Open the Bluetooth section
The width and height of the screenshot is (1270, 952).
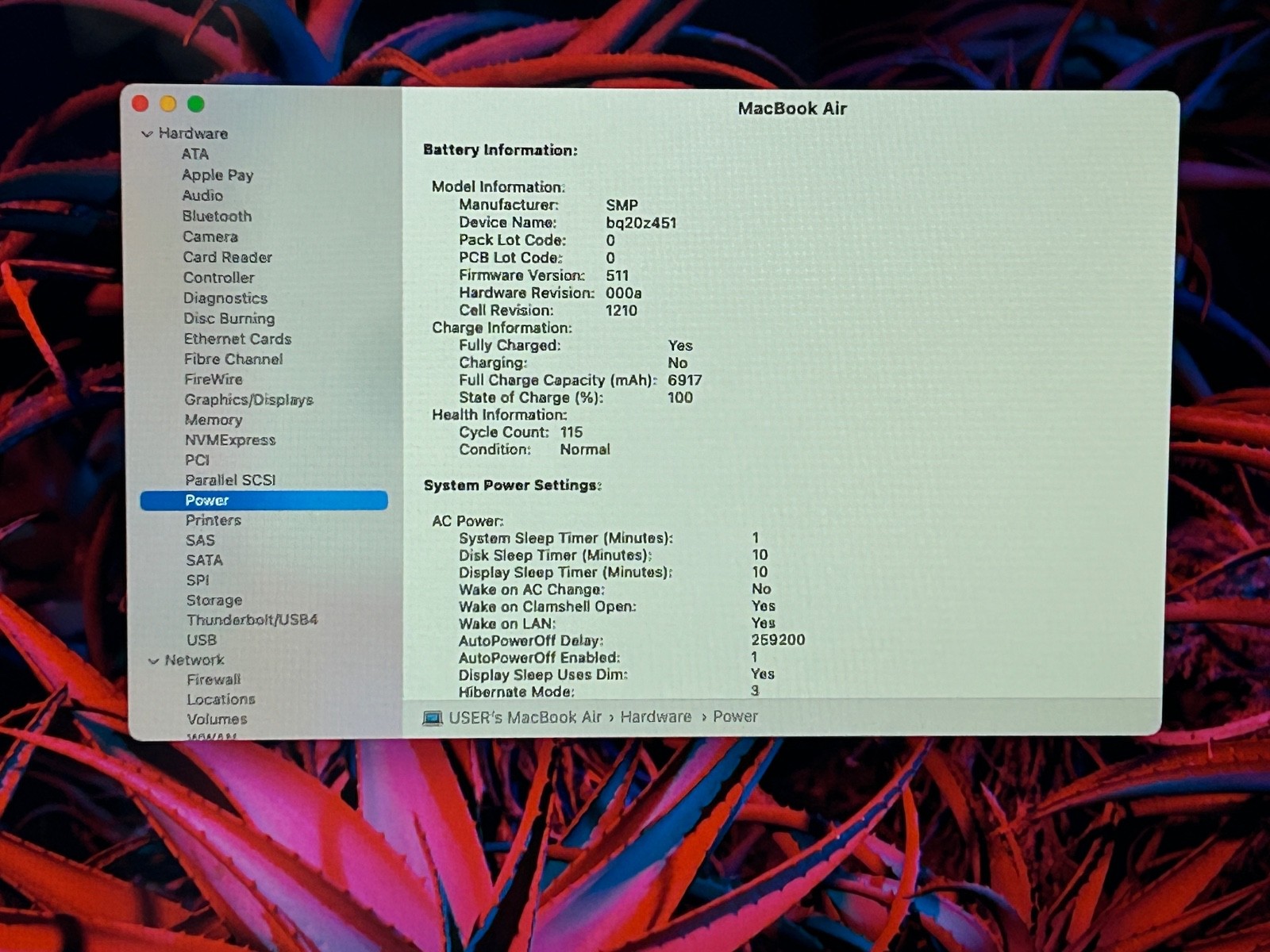click(x=217, y=216)
